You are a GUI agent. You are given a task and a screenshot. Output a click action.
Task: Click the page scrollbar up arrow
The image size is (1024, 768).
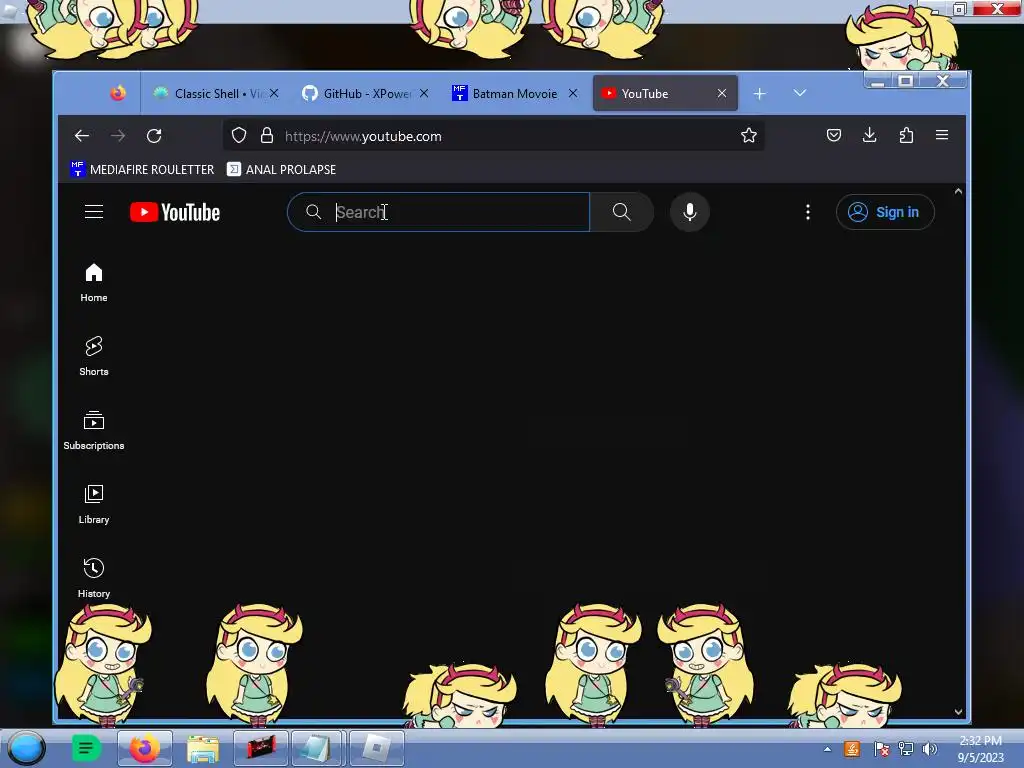pyautogui.click(x=958, y=191)
